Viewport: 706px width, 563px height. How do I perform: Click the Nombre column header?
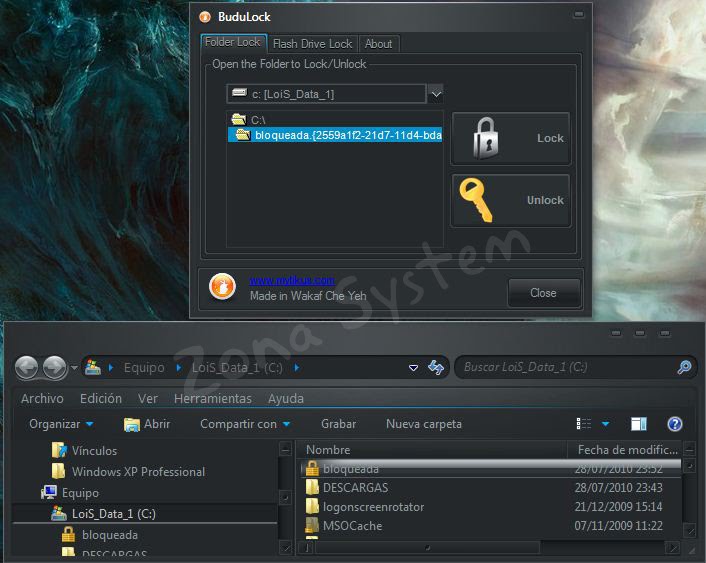431,449
